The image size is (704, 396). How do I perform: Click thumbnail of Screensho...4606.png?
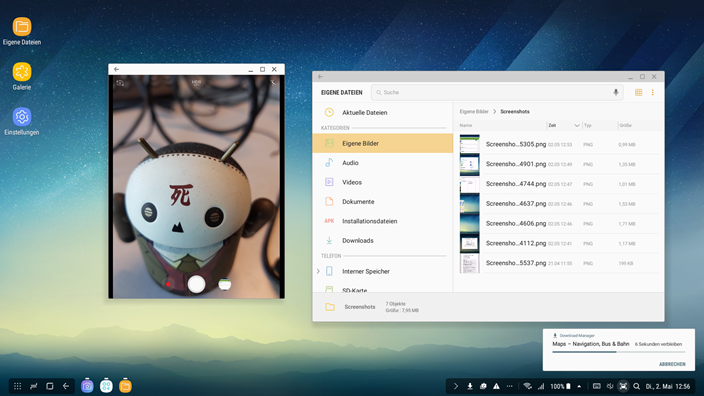(x=470, y=223)
